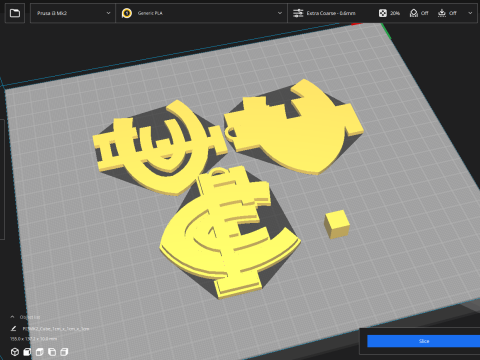
Task: Open the Prusa i3 Mk2 printer dropdown
Action: pos(73,13)
